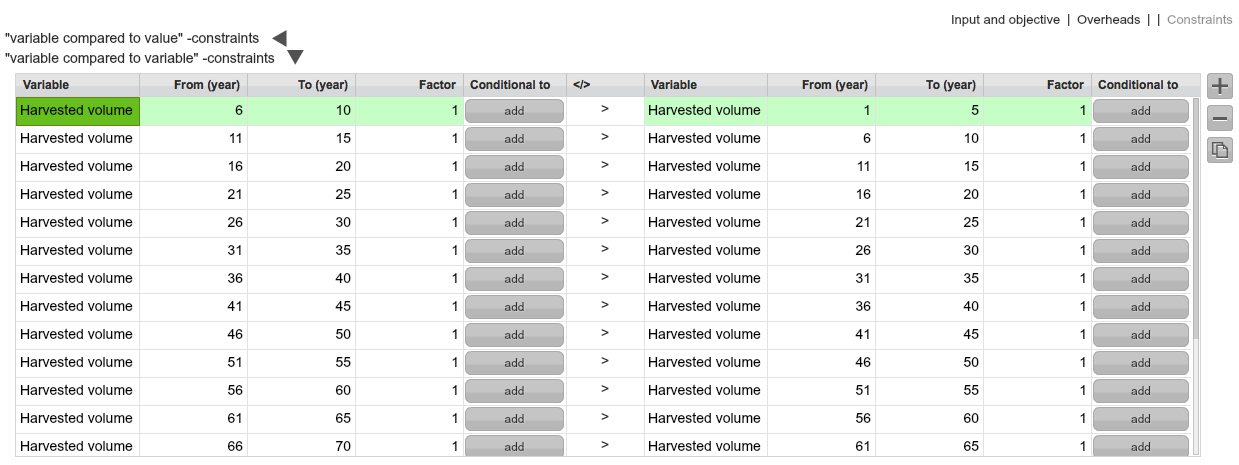Select left Harvested volume in row From 61
Screen dimensions: 1239x465
click(x=78, y=419)
